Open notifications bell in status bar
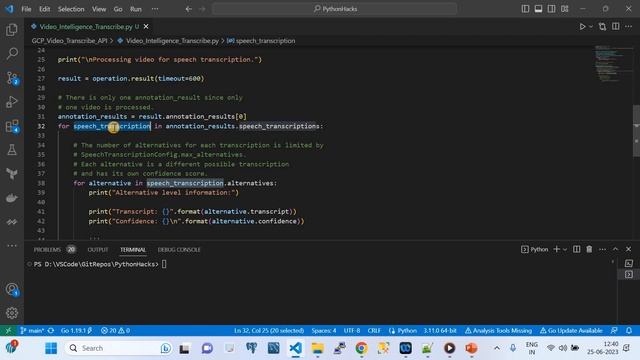This screenshot has width=640, height=360. click(629, 331)
